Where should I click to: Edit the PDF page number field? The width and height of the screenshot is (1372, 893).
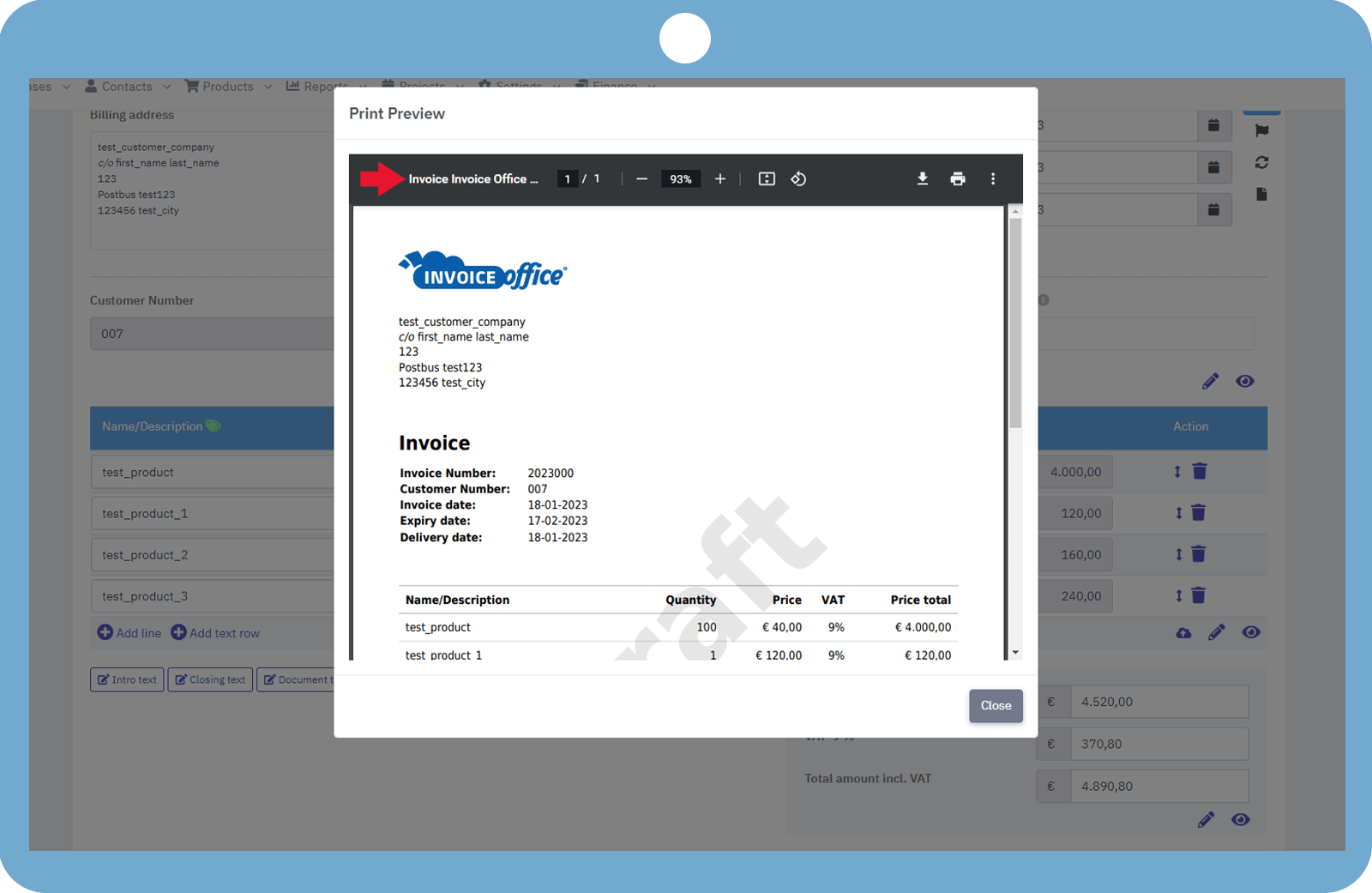567,178
